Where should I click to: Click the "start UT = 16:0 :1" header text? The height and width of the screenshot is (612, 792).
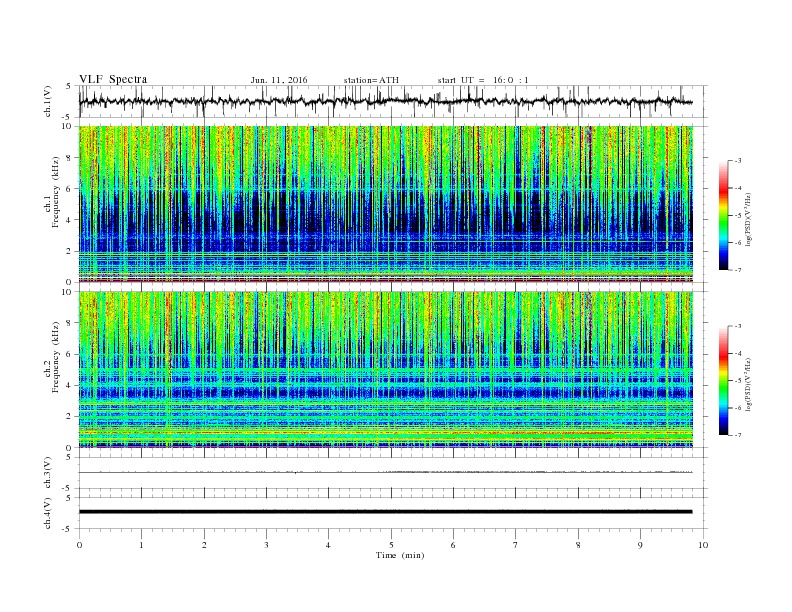tap(483, 80)
